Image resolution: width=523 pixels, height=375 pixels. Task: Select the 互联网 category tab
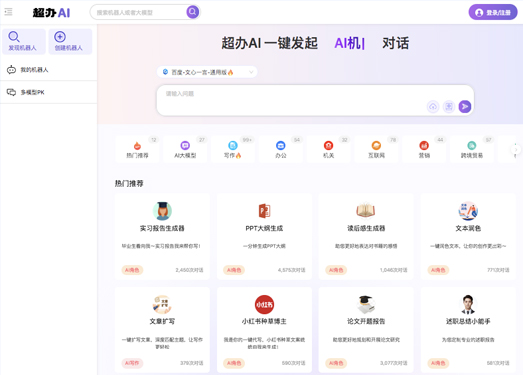(376, 149)
